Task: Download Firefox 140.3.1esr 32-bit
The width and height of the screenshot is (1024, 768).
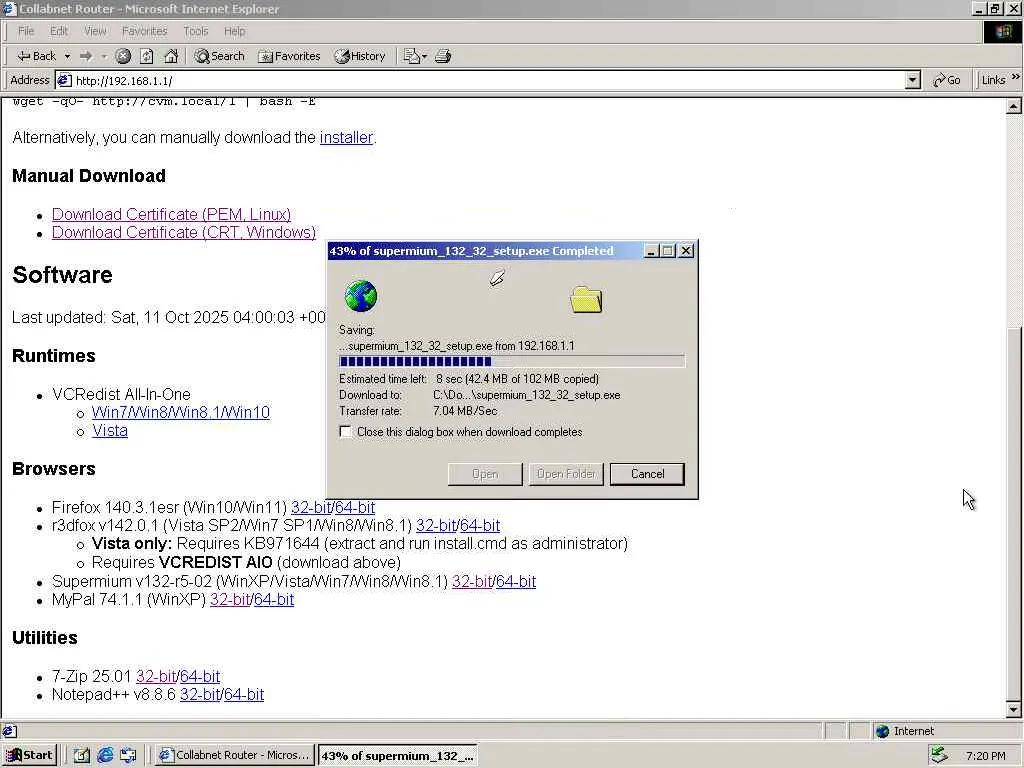Action: coord(311,507)
